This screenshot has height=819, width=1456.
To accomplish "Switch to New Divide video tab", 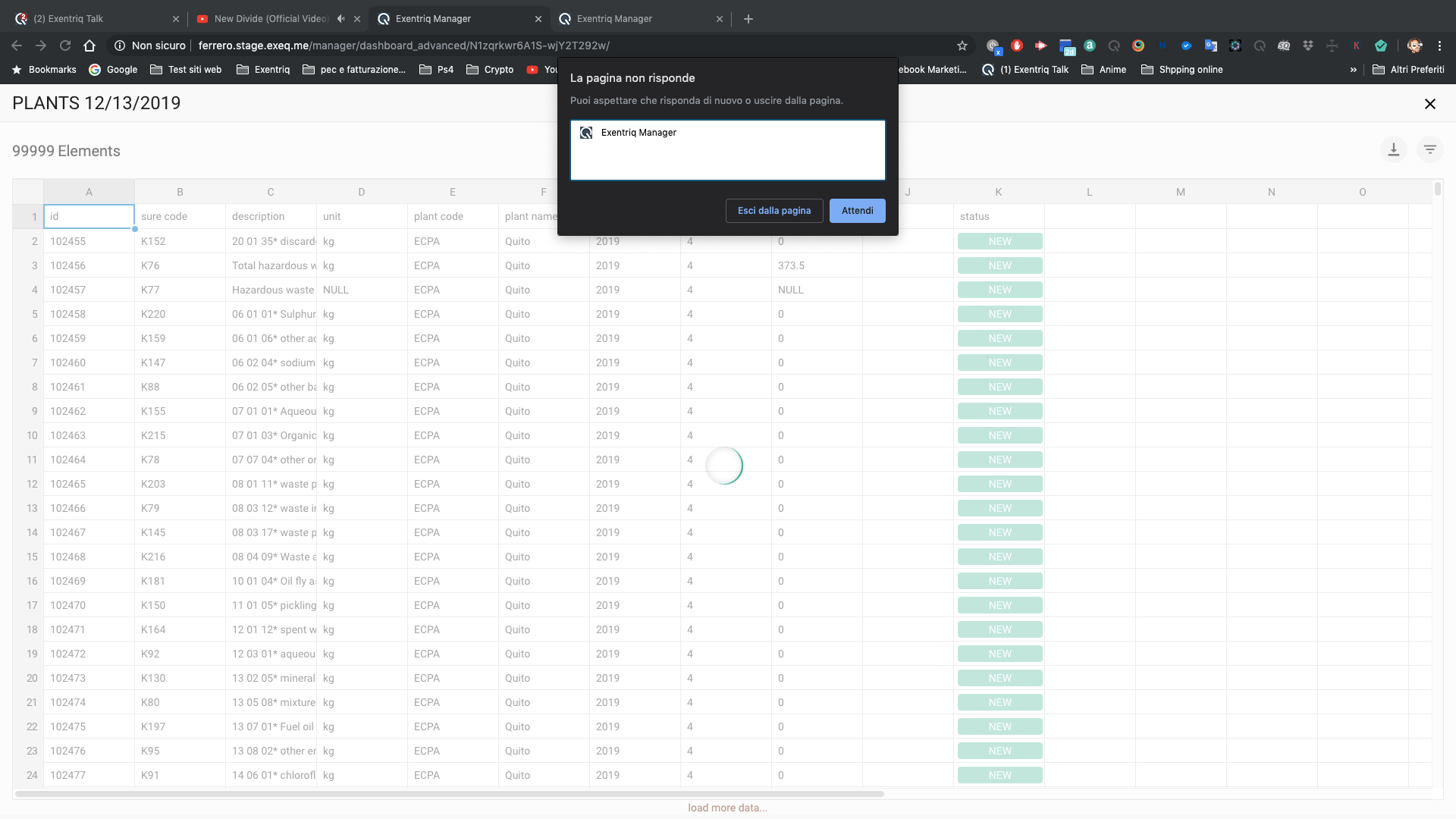I will tap(269, 19).
